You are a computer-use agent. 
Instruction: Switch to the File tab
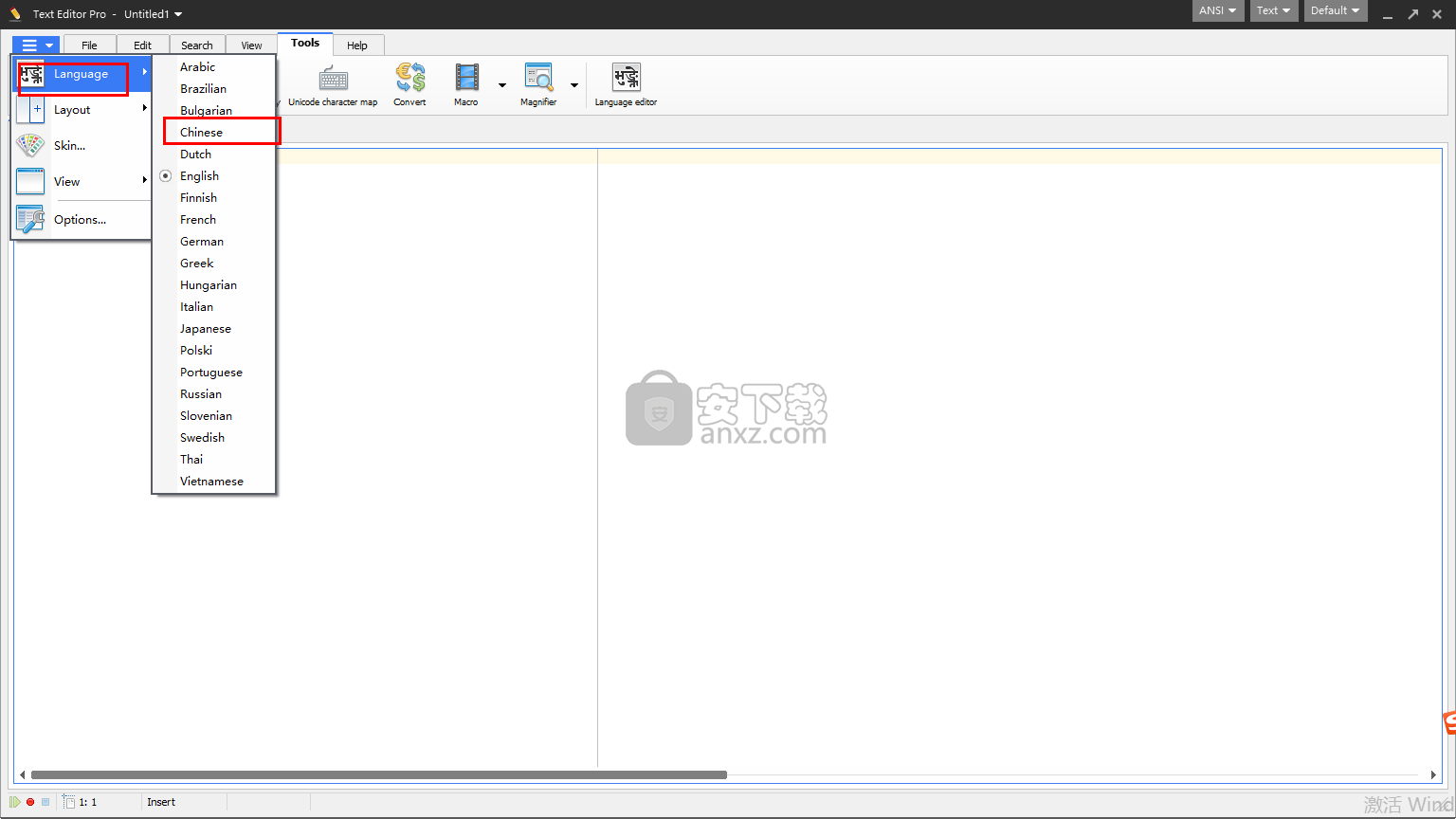89,45
